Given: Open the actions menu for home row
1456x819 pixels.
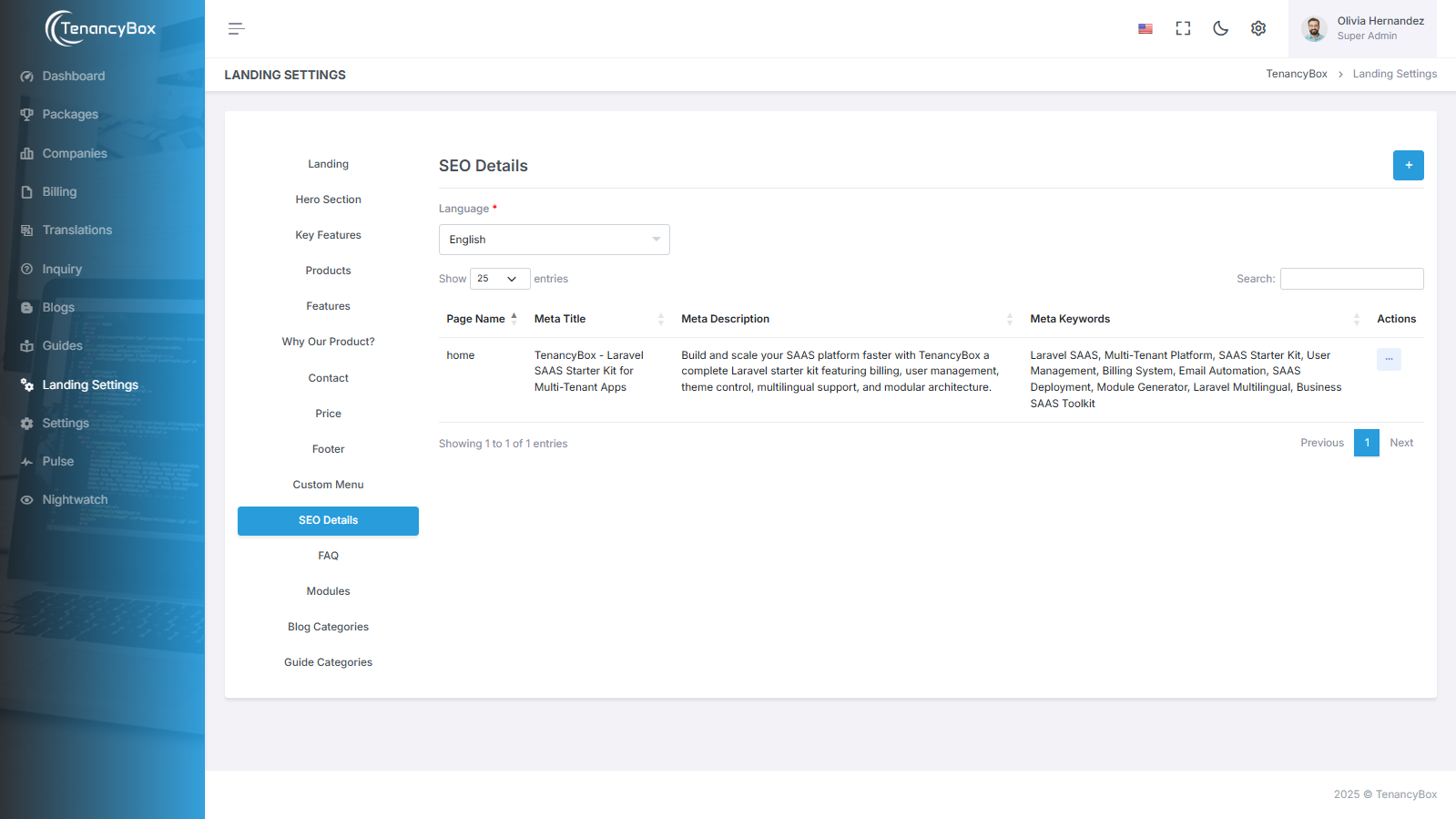Looking at the screenshot, I should coord(1389,359).
